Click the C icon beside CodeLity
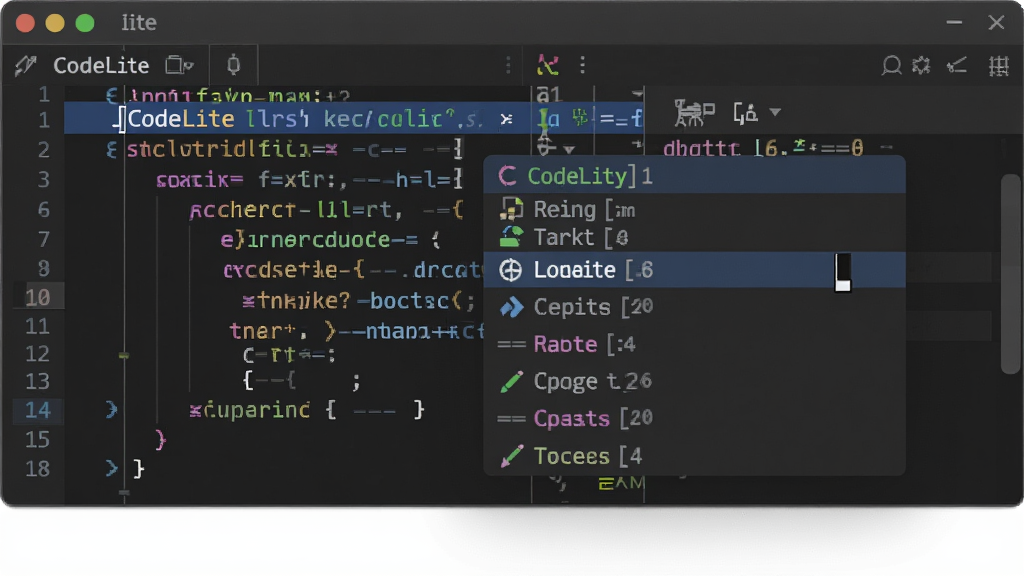This screenshot has height=576, width=1024. (x=507, y=176)
